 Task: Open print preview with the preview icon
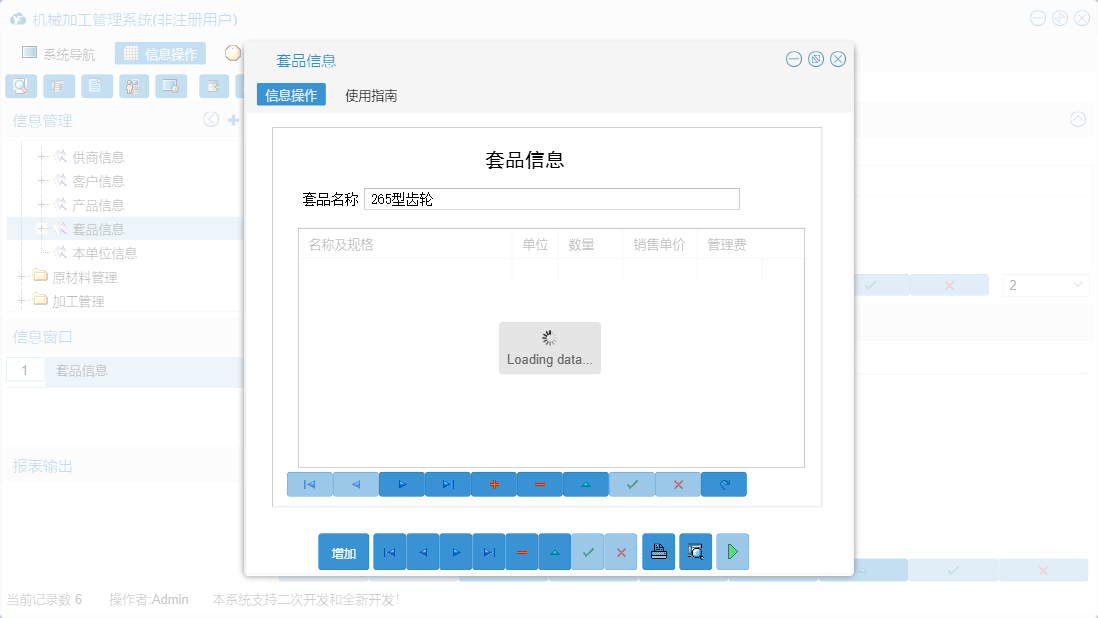695,551
